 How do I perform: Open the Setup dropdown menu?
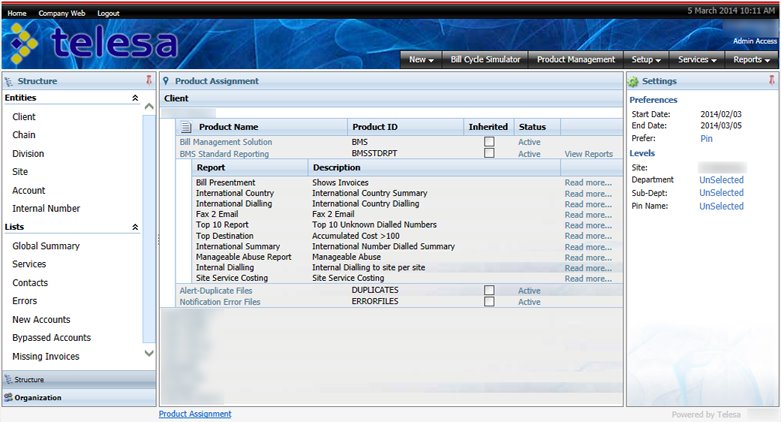click(647, 59)
